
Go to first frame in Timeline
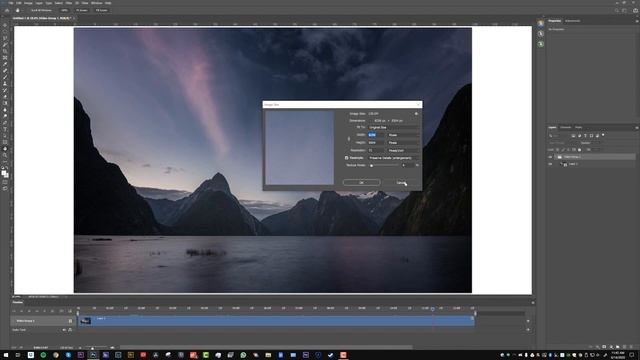[x=13, y=311]
